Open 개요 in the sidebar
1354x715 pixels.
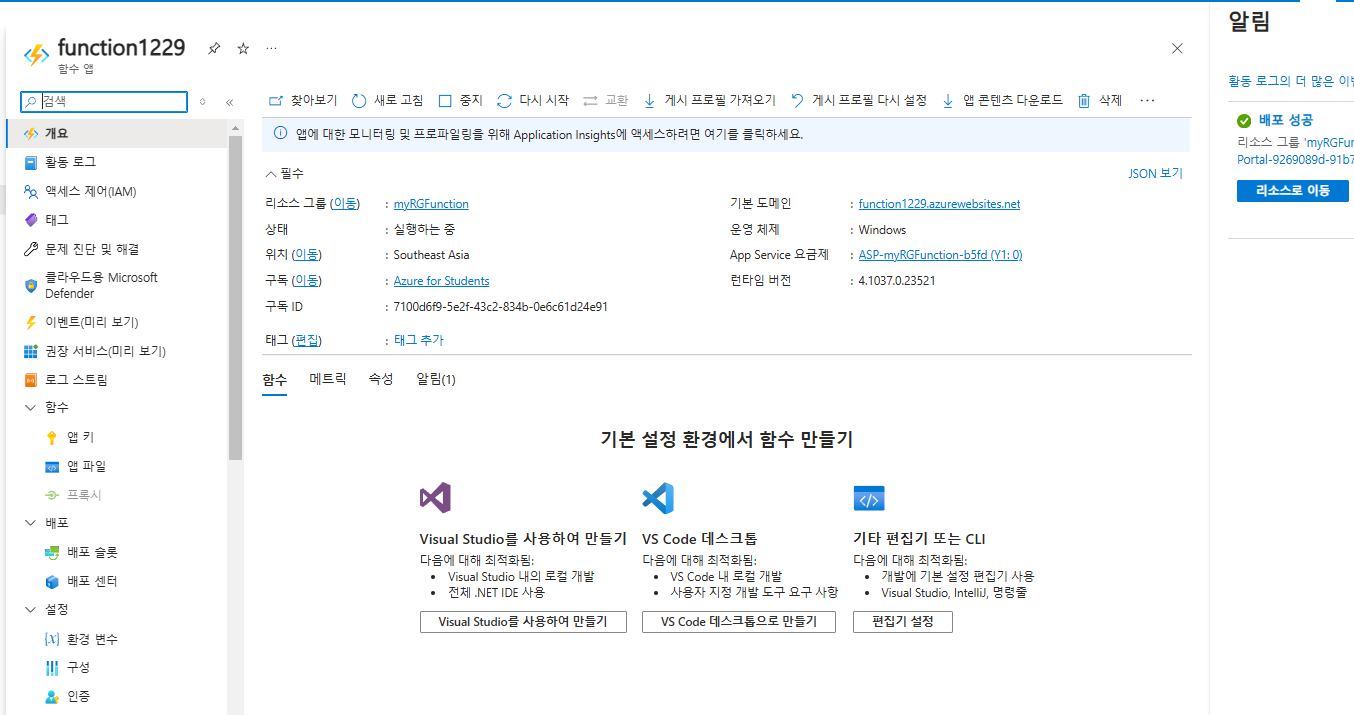116,133
